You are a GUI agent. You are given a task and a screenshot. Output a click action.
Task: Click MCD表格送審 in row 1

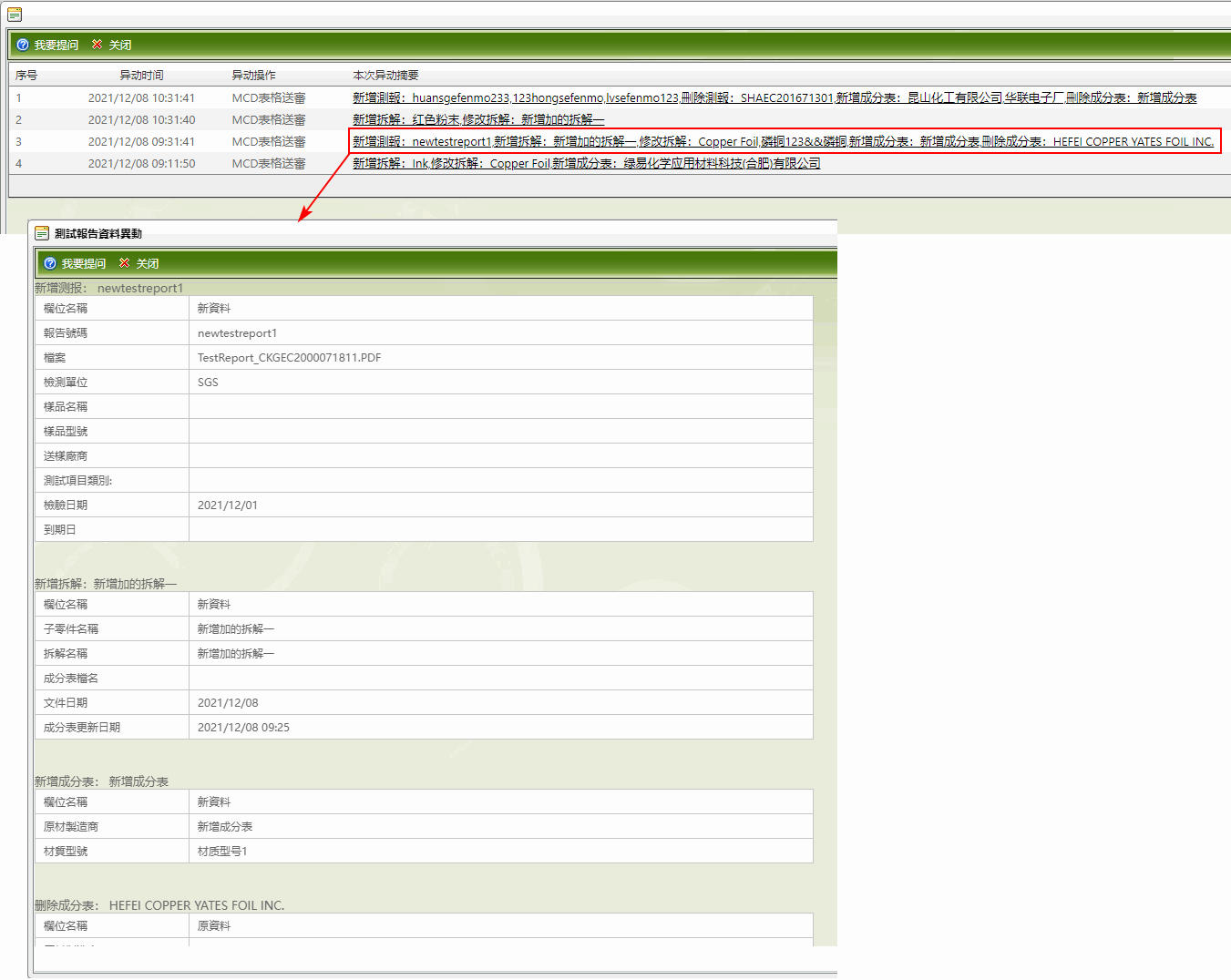[269, 97]
